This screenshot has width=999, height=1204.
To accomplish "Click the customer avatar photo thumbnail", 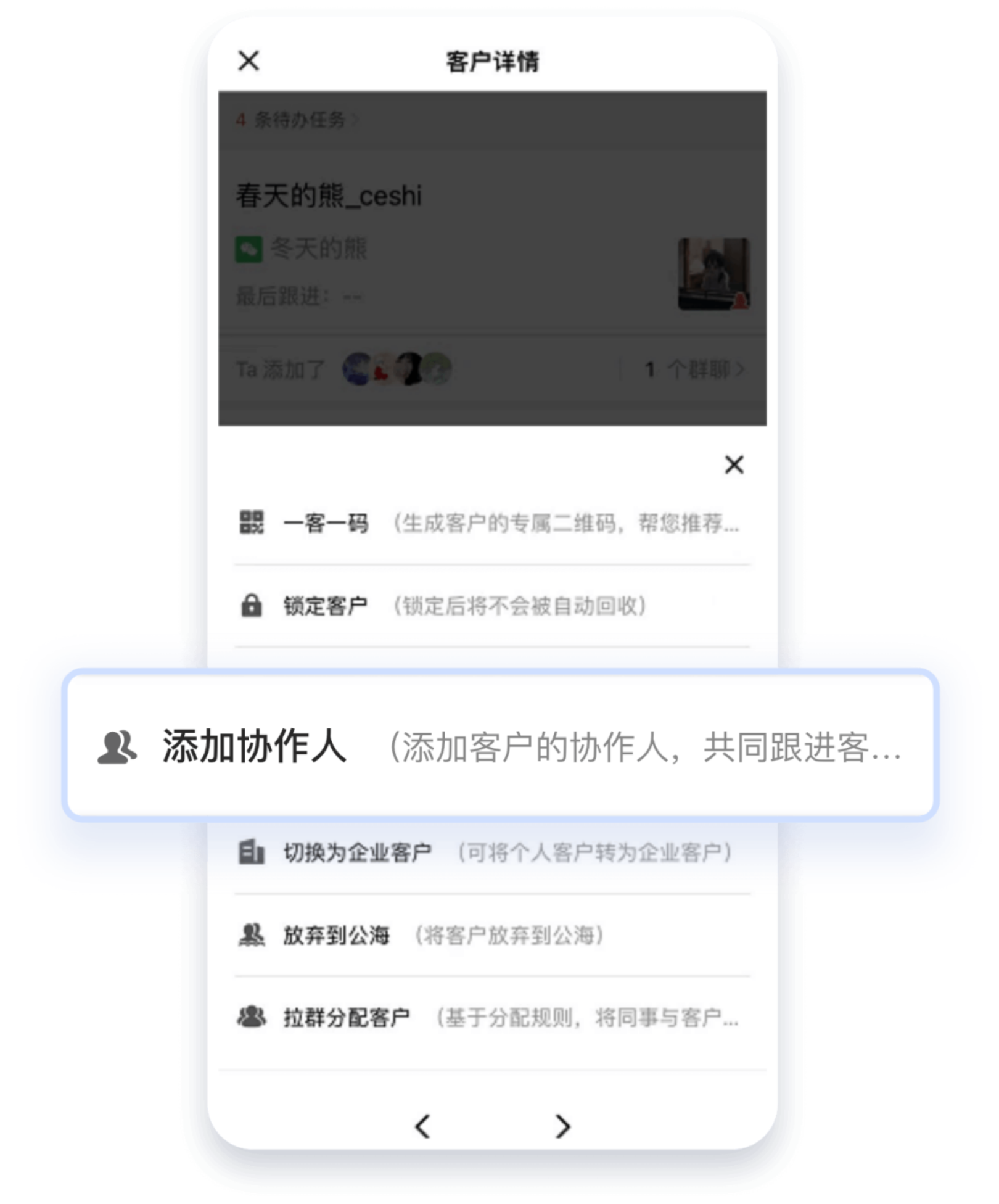I will (714, 274).
